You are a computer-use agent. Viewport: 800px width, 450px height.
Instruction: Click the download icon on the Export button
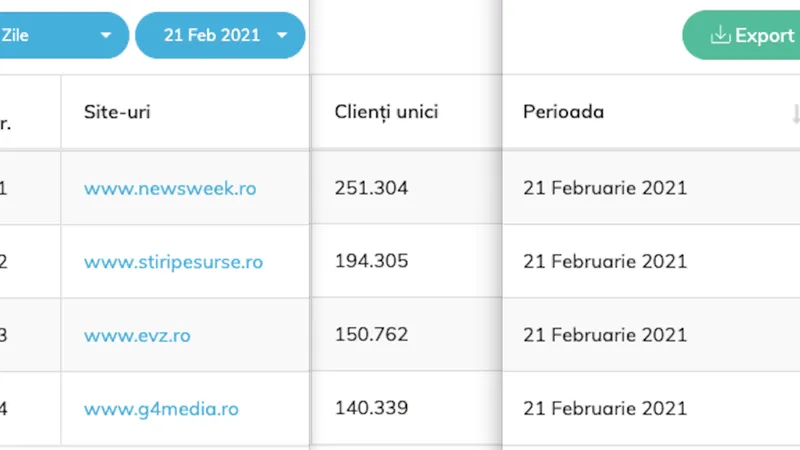pos(720,35)
